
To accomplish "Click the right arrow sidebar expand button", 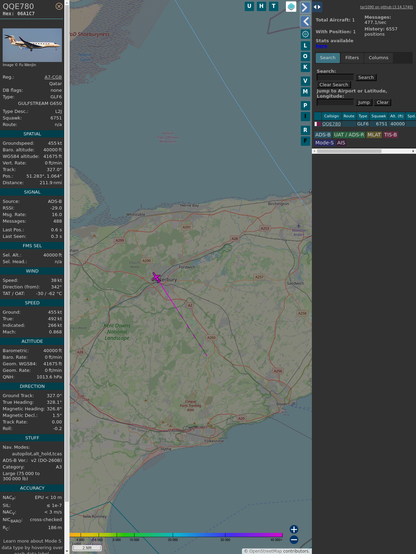I will pos(305,7).
